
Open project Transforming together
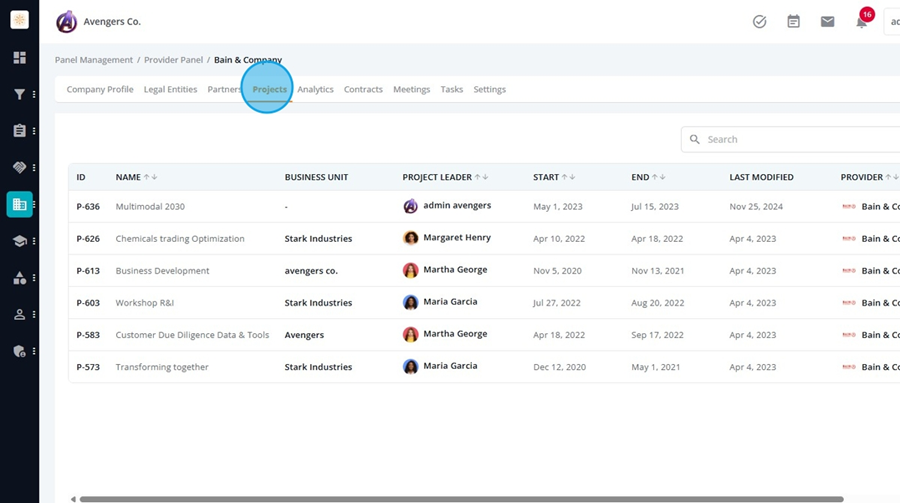click(x=162, y=367)
